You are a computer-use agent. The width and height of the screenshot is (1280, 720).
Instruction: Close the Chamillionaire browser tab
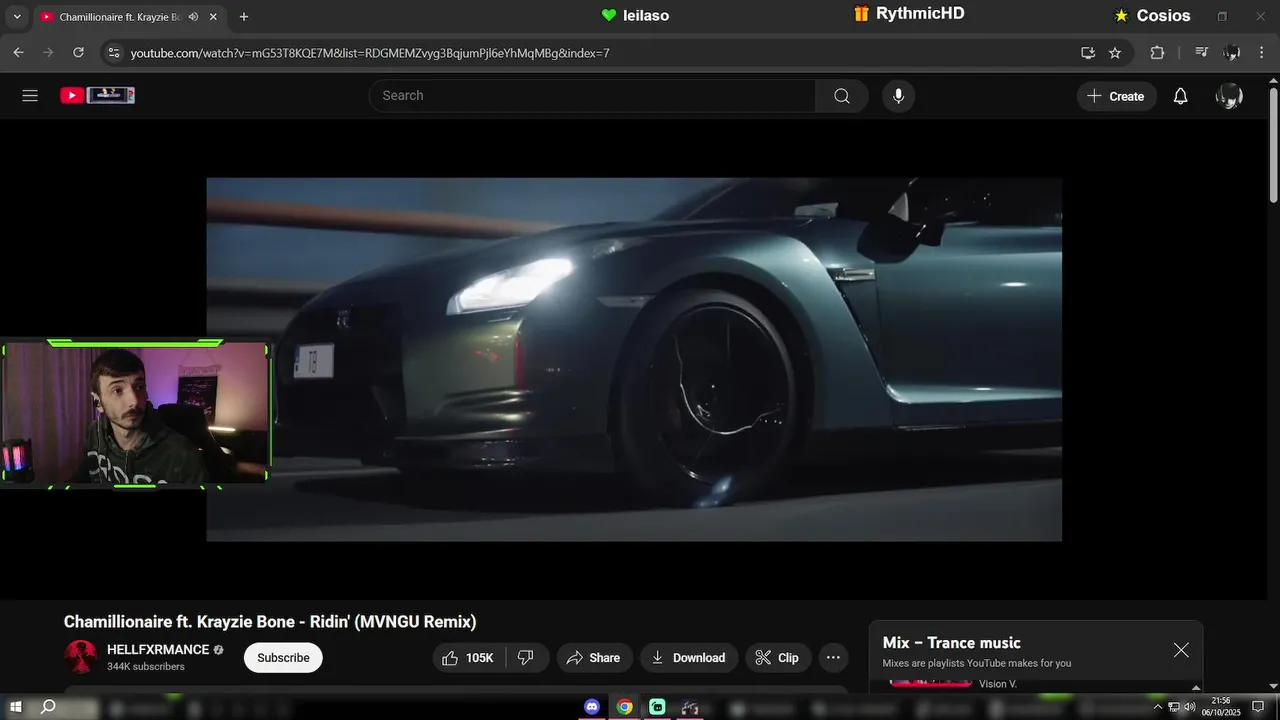(213, 17)
